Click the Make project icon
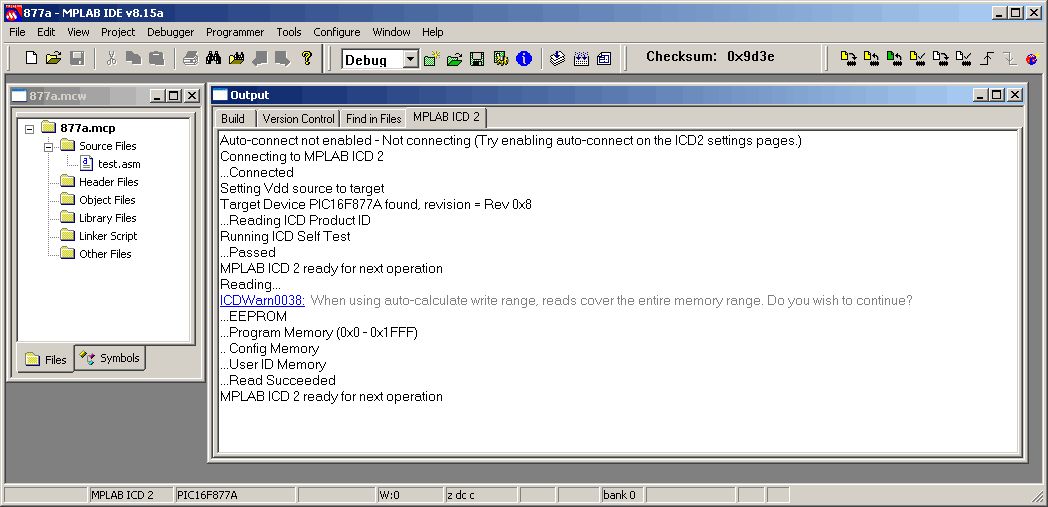Screen dimensions: 1048x507 click(557, 59)
